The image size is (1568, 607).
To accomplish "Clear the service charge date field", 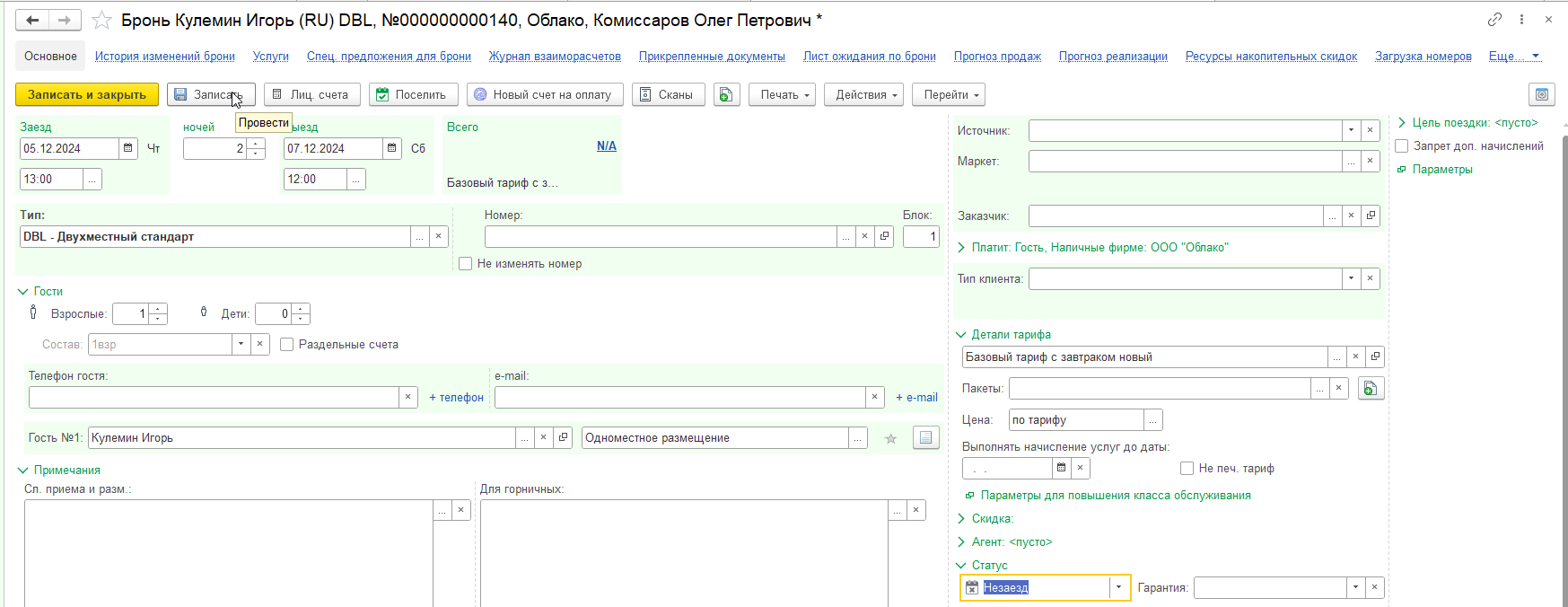I will [1081, 468].
